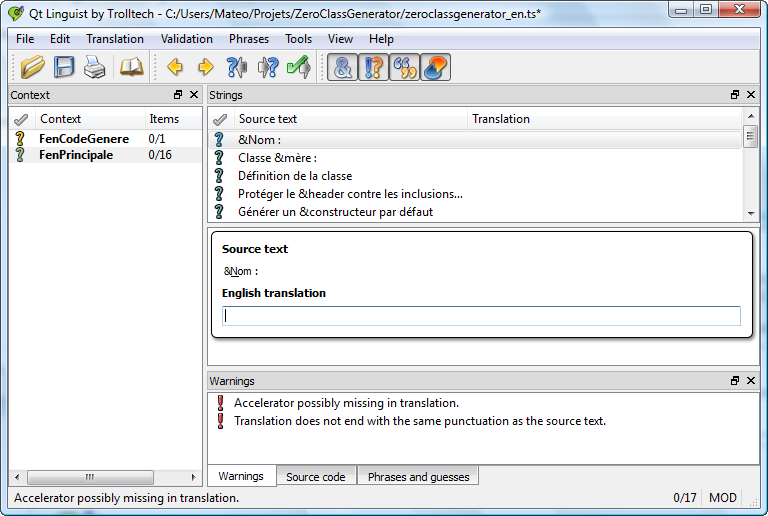Open phrase book via book icon
Image resolution: width=768 pixels, height=516 pixels.
[x=131, y=67]
